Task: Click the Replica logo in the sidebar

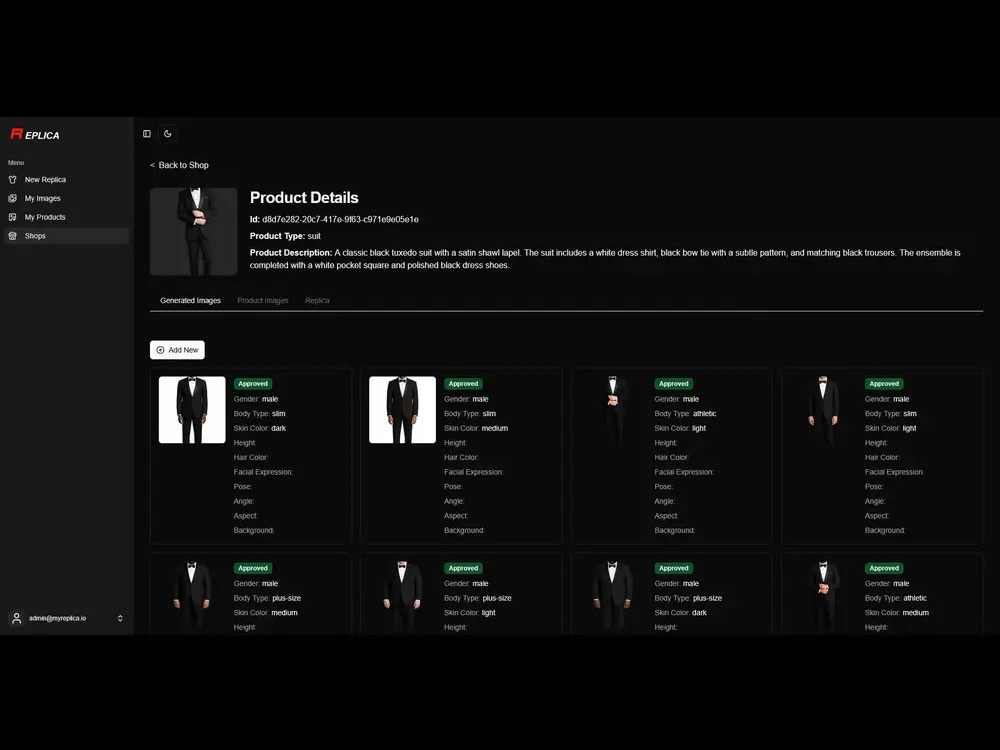Action: [x=35, y=135]
